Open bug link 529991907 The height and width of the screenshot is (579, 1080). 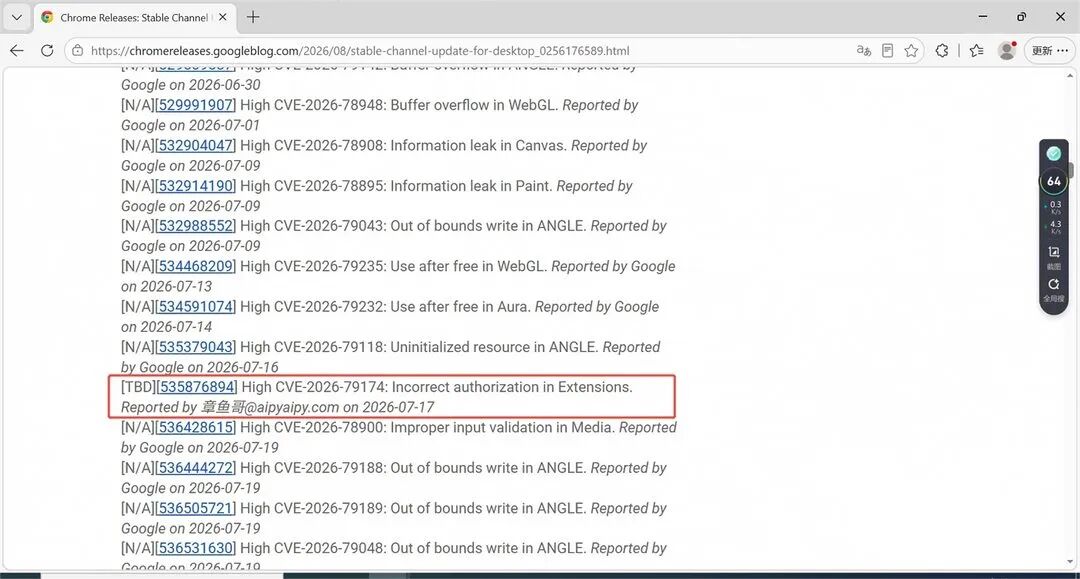click(196, 105)
